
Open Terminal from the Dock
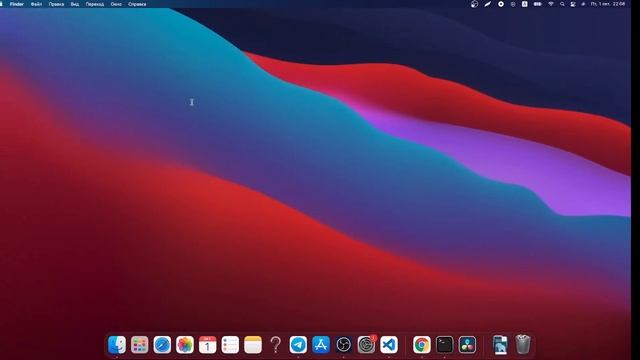point(444,345)
